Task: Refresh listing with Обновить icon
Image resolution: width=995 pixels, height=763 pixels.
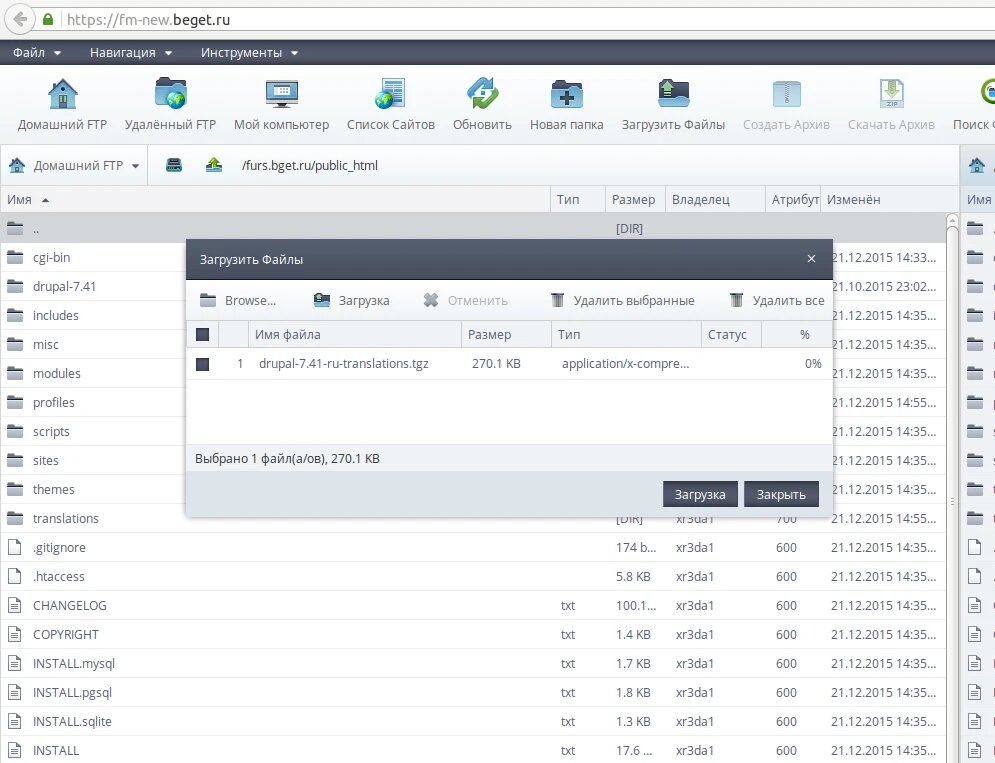Action: click(x=482, y=94)
